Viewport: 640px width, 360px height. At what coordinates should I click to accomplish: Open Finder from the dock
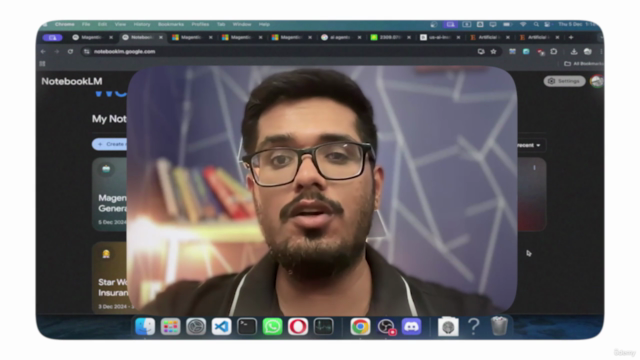(145, 327)
